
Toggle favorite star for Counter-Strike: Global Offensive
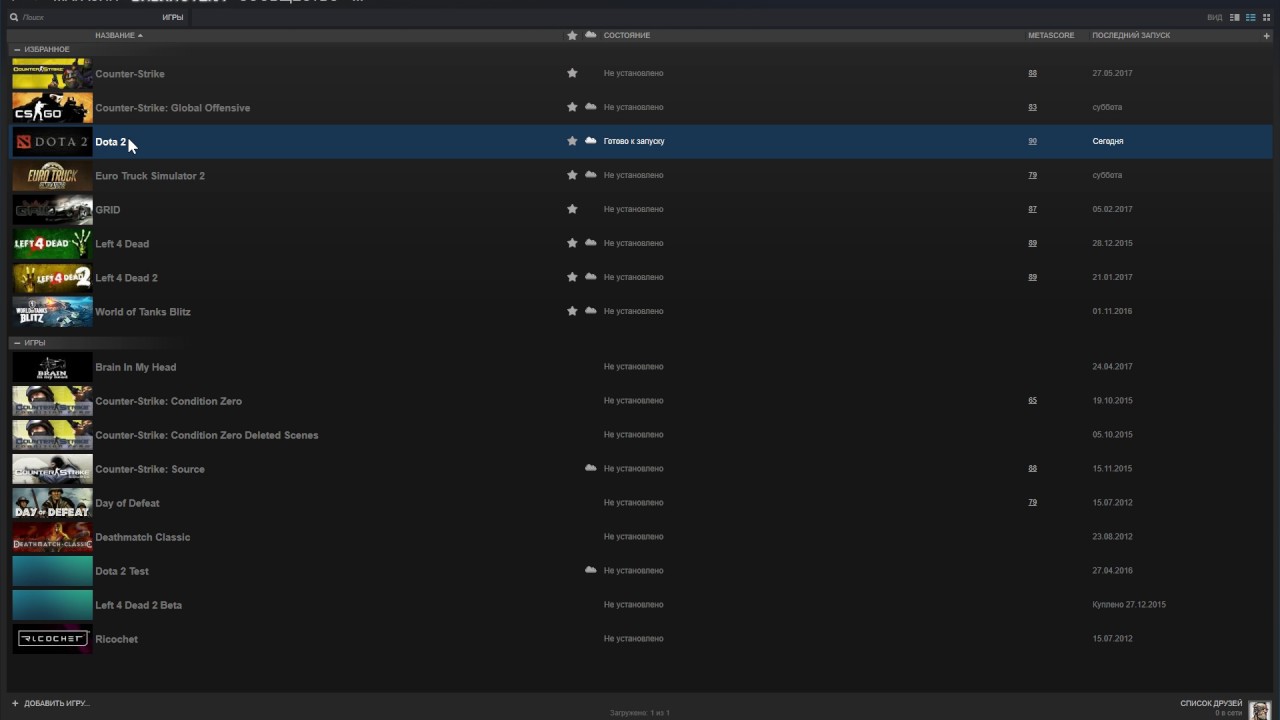[572, 107]
